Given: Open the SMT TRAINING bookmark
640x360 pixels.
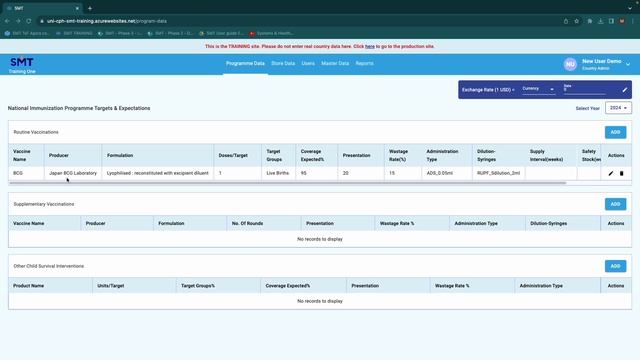Looking at the screenshot, I should coord(74,33).
